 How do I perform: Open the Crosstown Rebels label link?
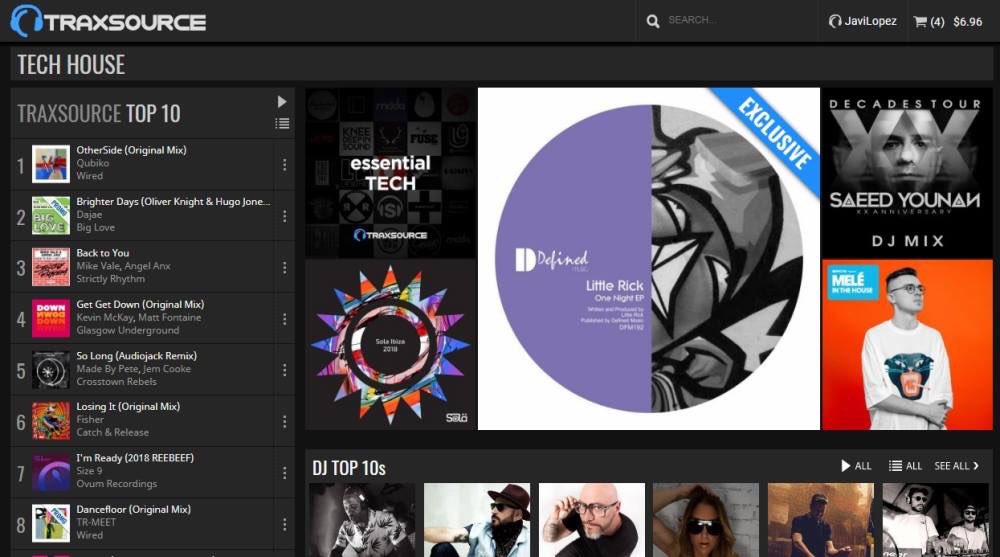tap(116, 382)
